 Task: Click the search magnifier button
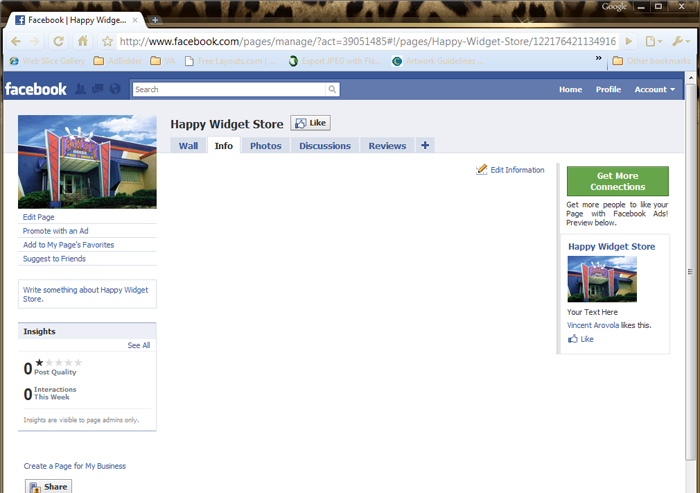332,89
